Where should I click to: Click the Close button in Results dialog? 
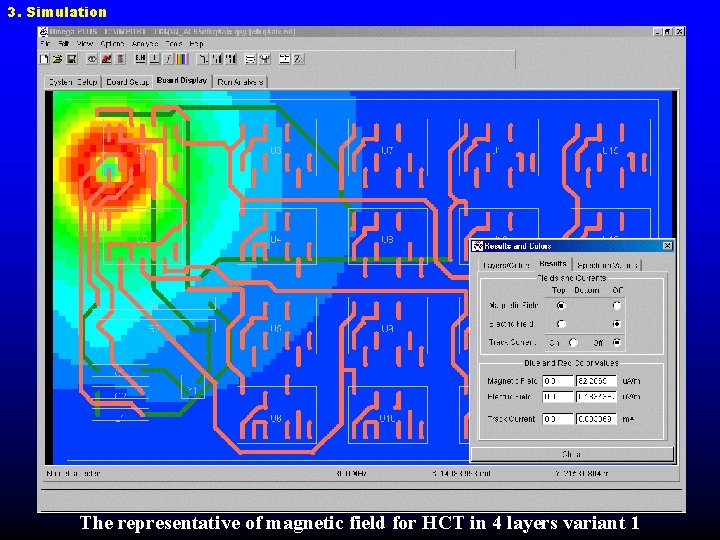coord(572,454)
